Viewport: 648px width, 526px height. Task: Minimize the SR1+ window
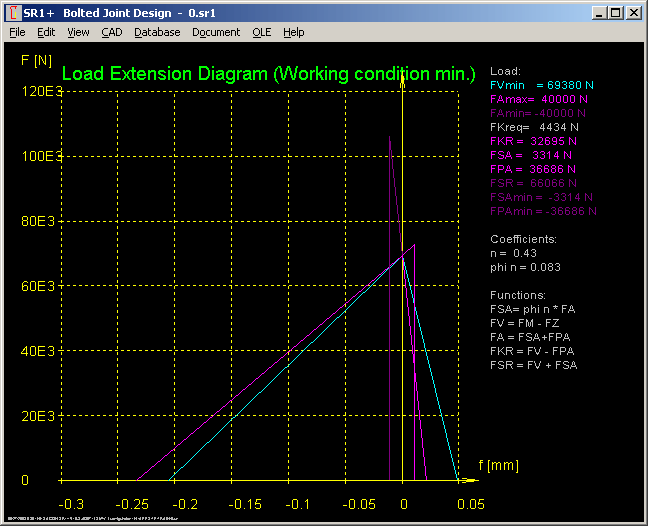pyautogui.click(x=599, y=13)
